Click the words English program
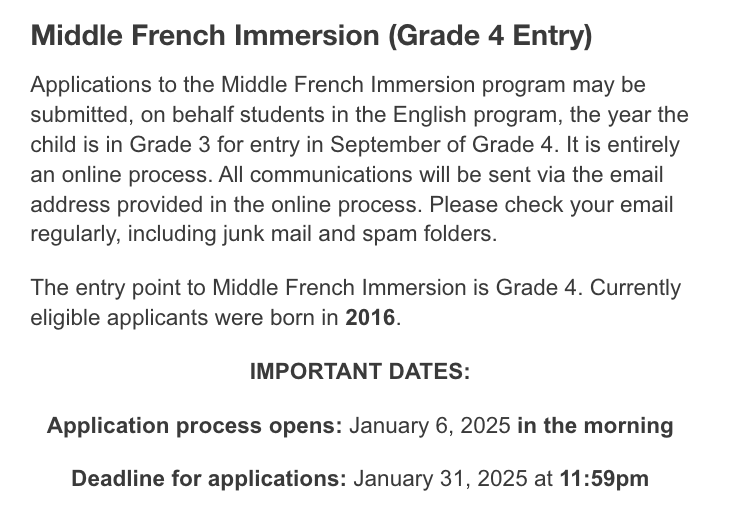The image size is (730, 530). (x=475, y=115)
